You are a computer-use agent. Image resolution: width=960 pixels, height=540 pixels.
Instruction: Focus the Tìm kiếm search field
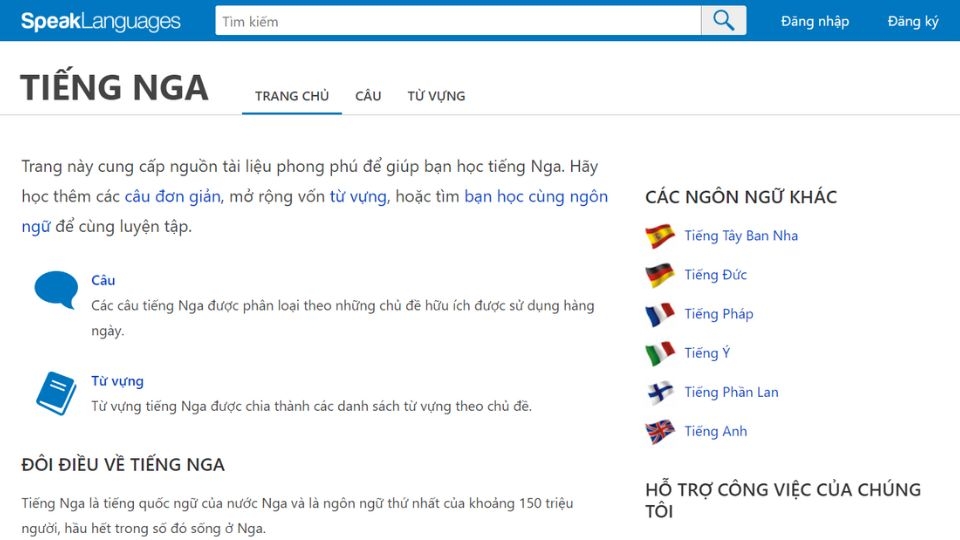[458, 21]
